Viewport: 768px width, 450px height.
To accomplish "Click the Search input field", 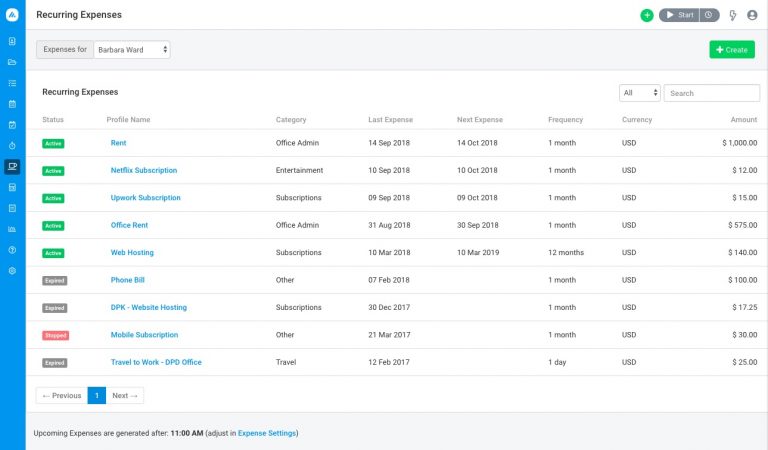I will pos(711,93).
